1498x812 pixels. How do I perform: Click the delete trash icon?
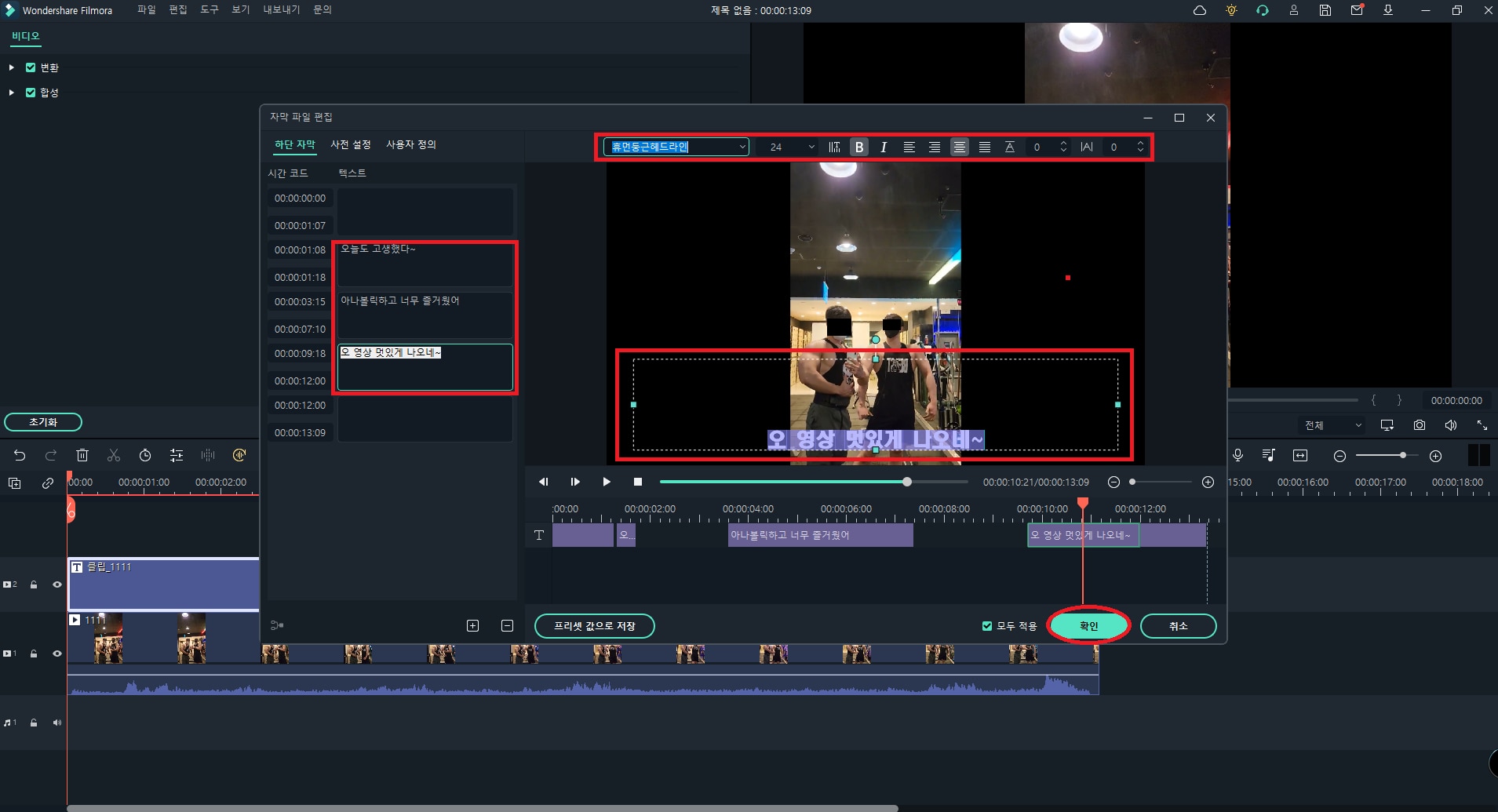pyautogui.click(x=82, y=455)
